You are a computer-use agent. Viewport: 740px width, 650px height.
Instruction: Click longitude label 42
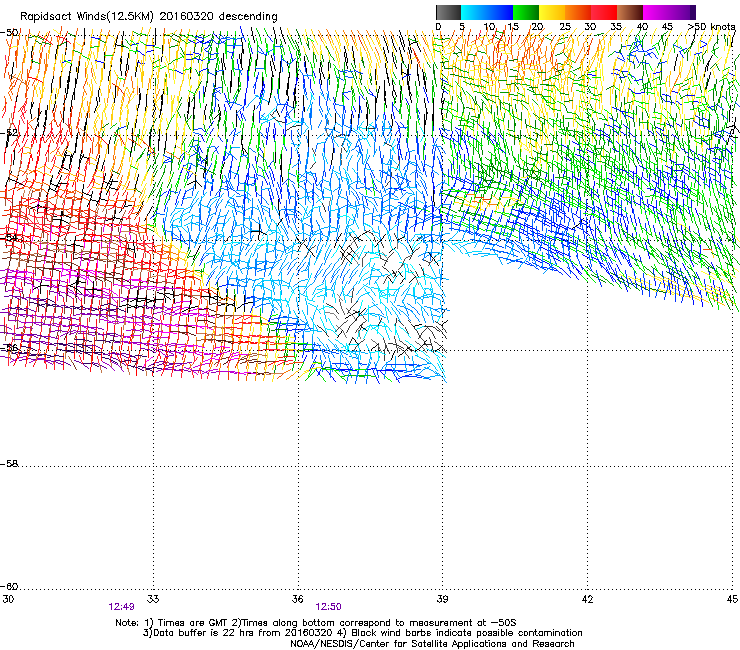587,599
